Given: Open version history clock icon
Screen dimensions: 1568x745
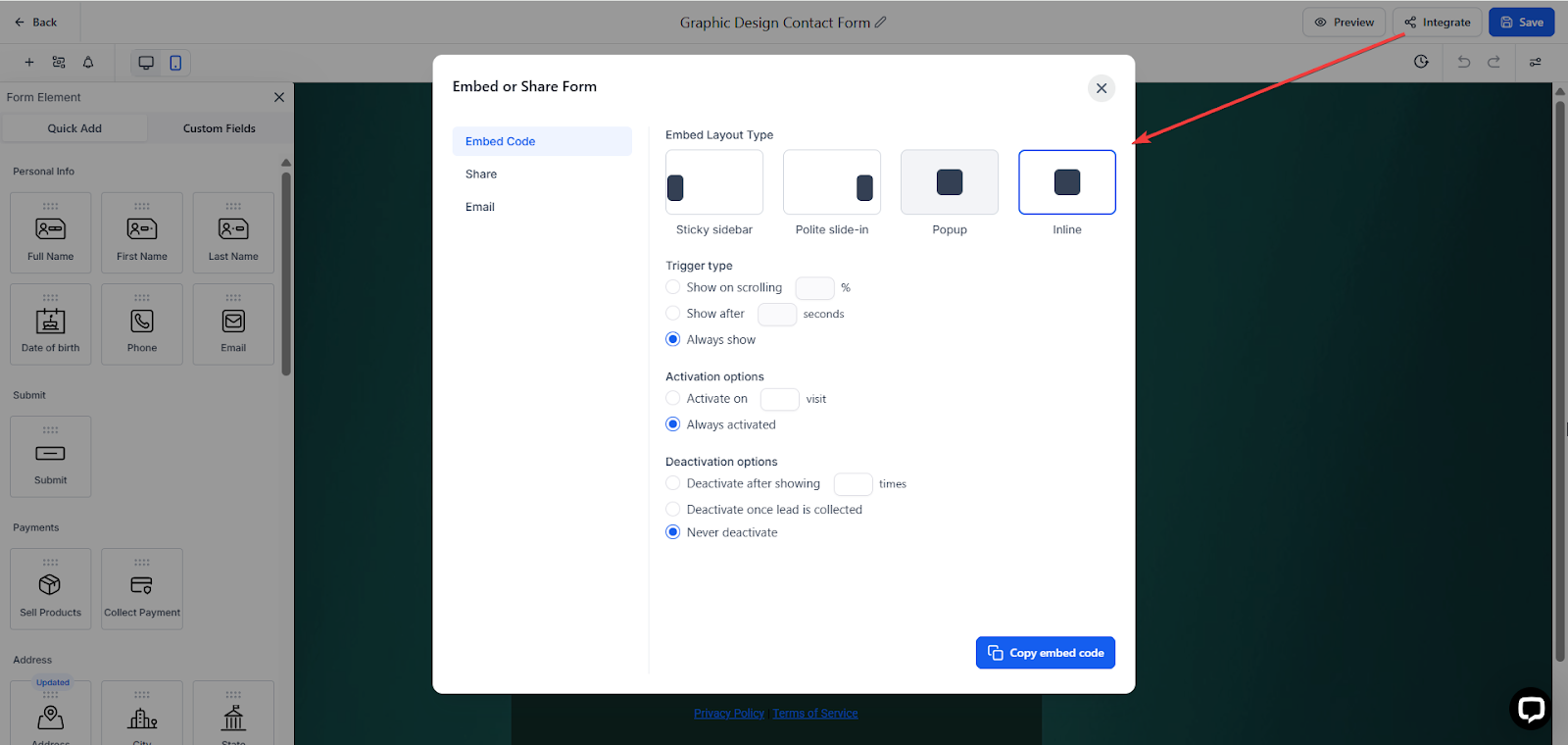Looking at the screenshot, I should point(1421,62).
